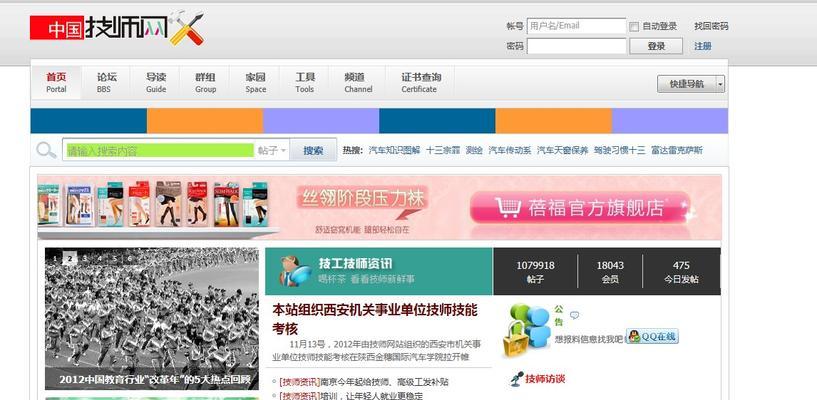Click the 技工技师资讯 worker avatar icon
This screenshot has height=400, width=817.
coord(294,271)
